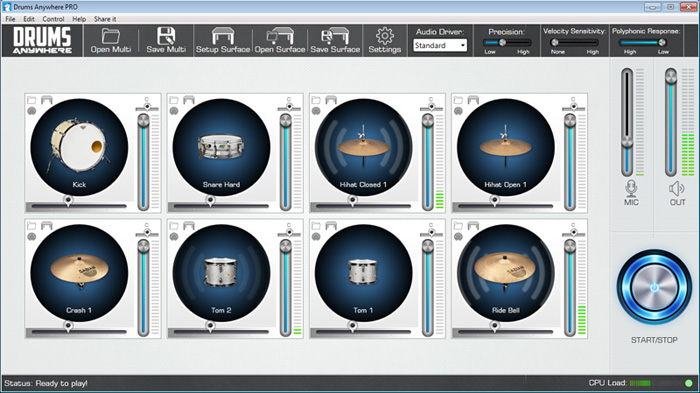Trigger the Tom 2 drum pad
700x393 pixels.
click(x=221, y=273)
